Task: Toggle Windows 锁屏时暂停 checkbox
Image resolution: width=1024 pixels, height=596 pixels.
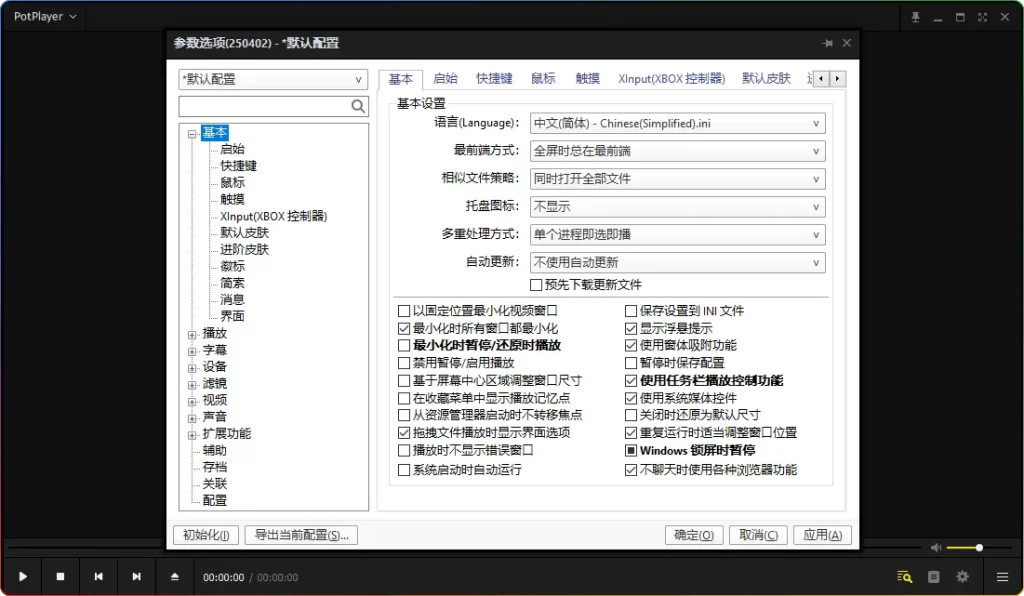Action: pyautogui.click(x=631, y=450)
